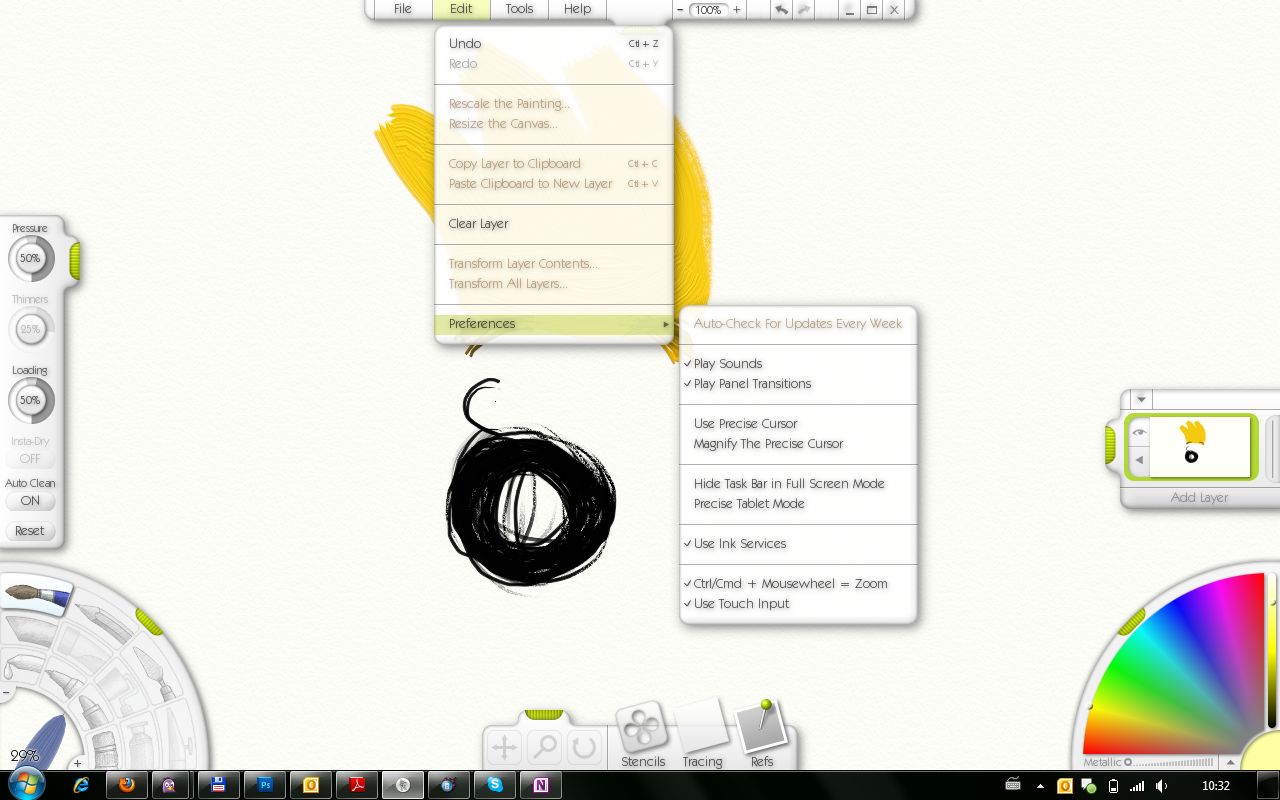Expand layer options with left arrow

(1138, 461)
